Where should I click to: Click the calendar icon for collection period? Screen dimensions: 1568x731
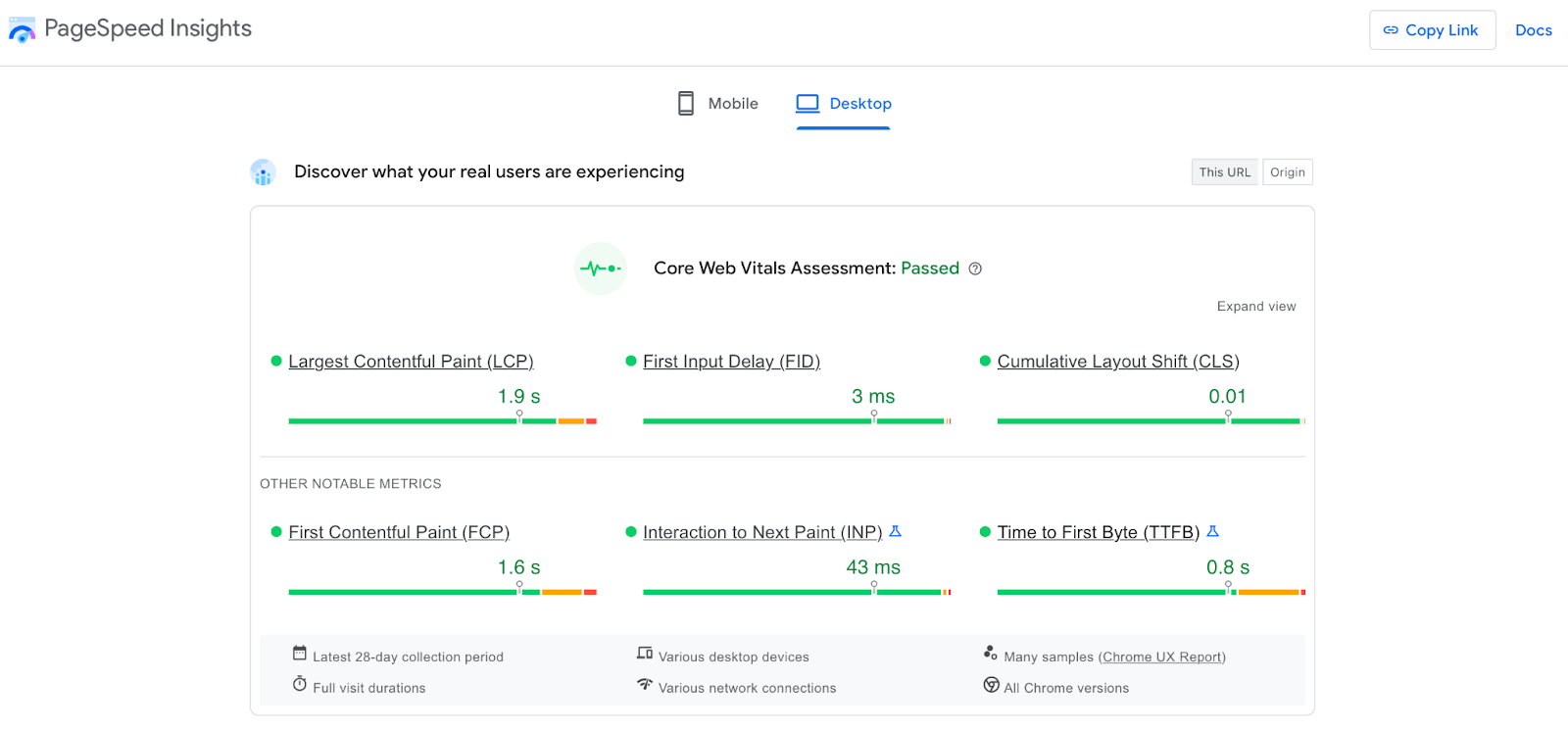pyautogui.click(x=300, y=654)
